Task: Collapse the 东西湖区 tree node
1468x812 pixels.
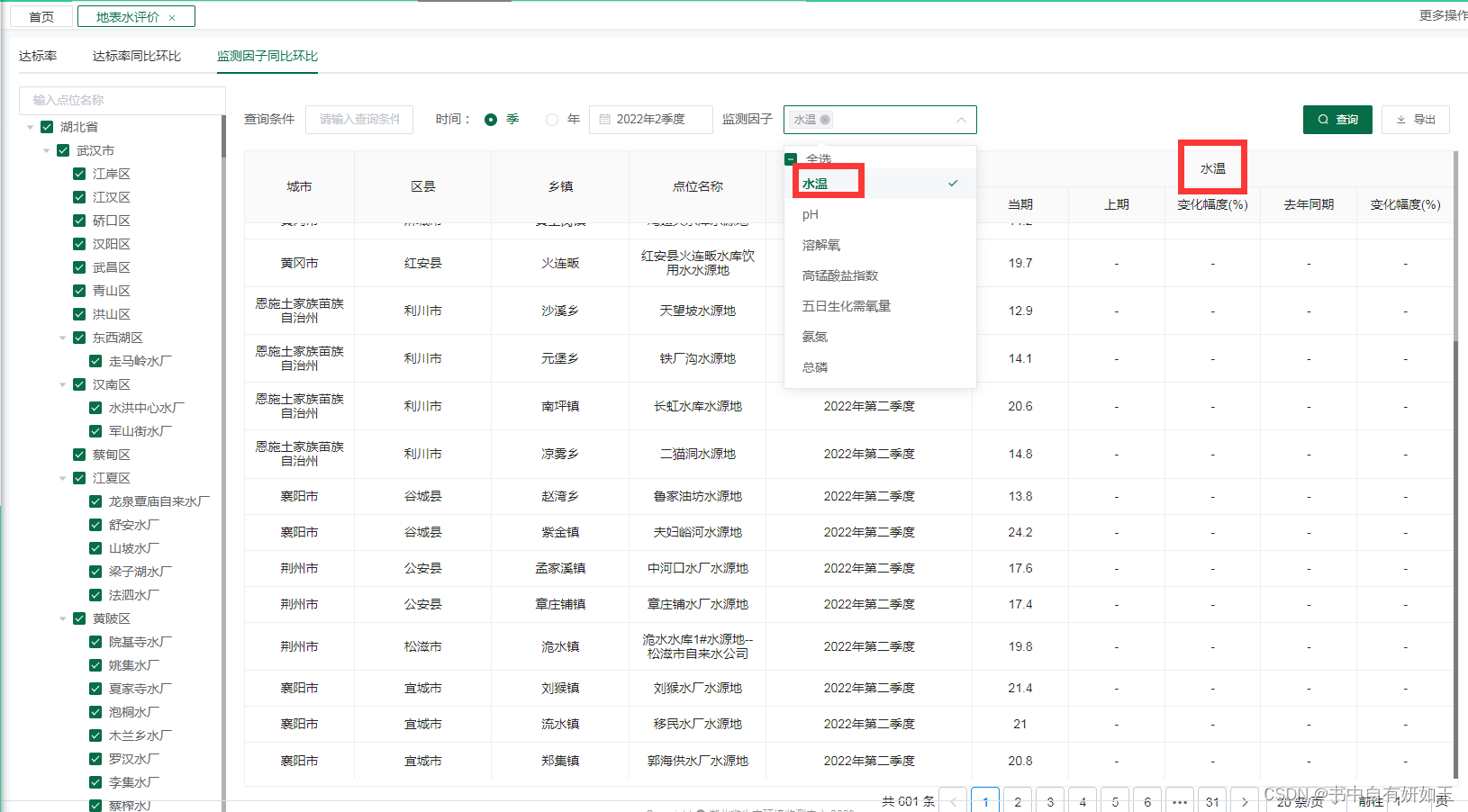Action: 63,338
